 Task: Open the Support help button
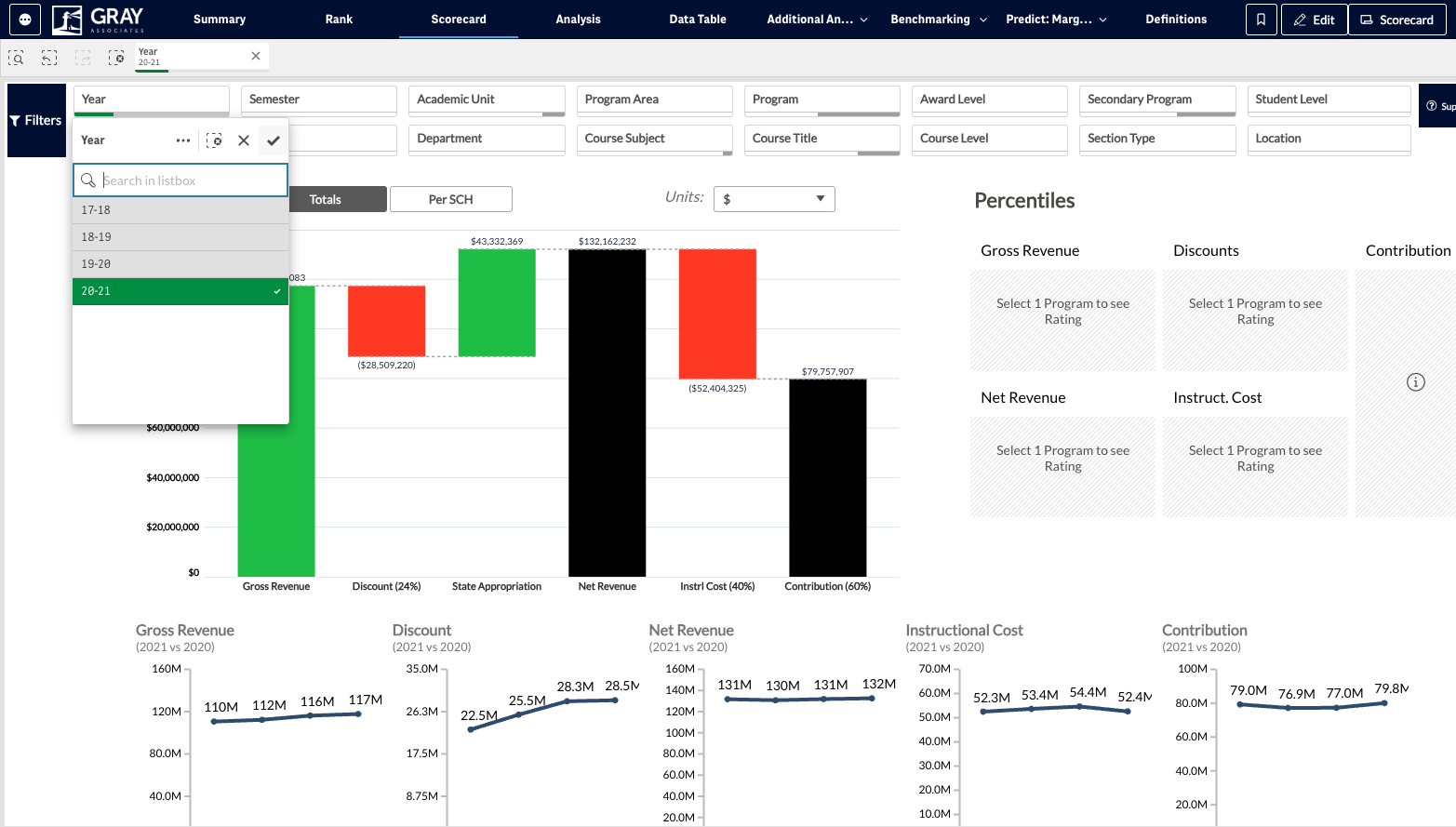coord(1438,106)
